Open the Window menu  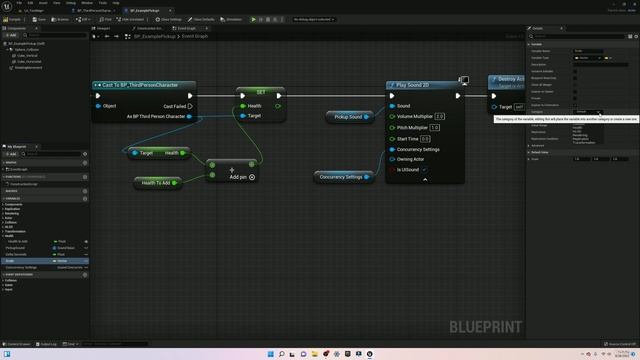pyautogui.click(x=87, y=3)
